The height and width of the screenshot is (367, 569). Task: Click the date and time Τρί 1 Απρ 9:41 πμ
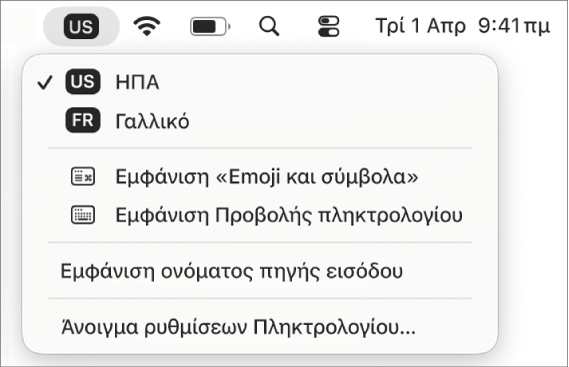click(463, 26)
